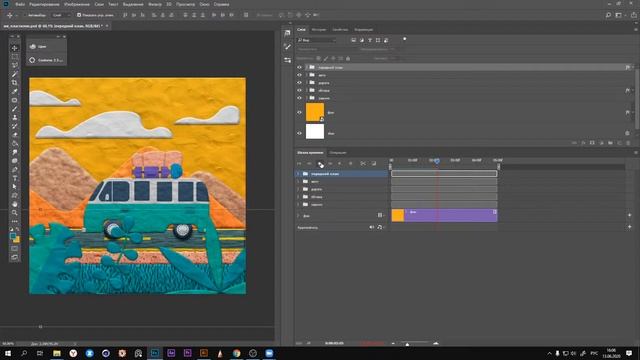This screenshot has width=640, height=360.
Task: Select the Pen tool
Action: coord(15,169)
